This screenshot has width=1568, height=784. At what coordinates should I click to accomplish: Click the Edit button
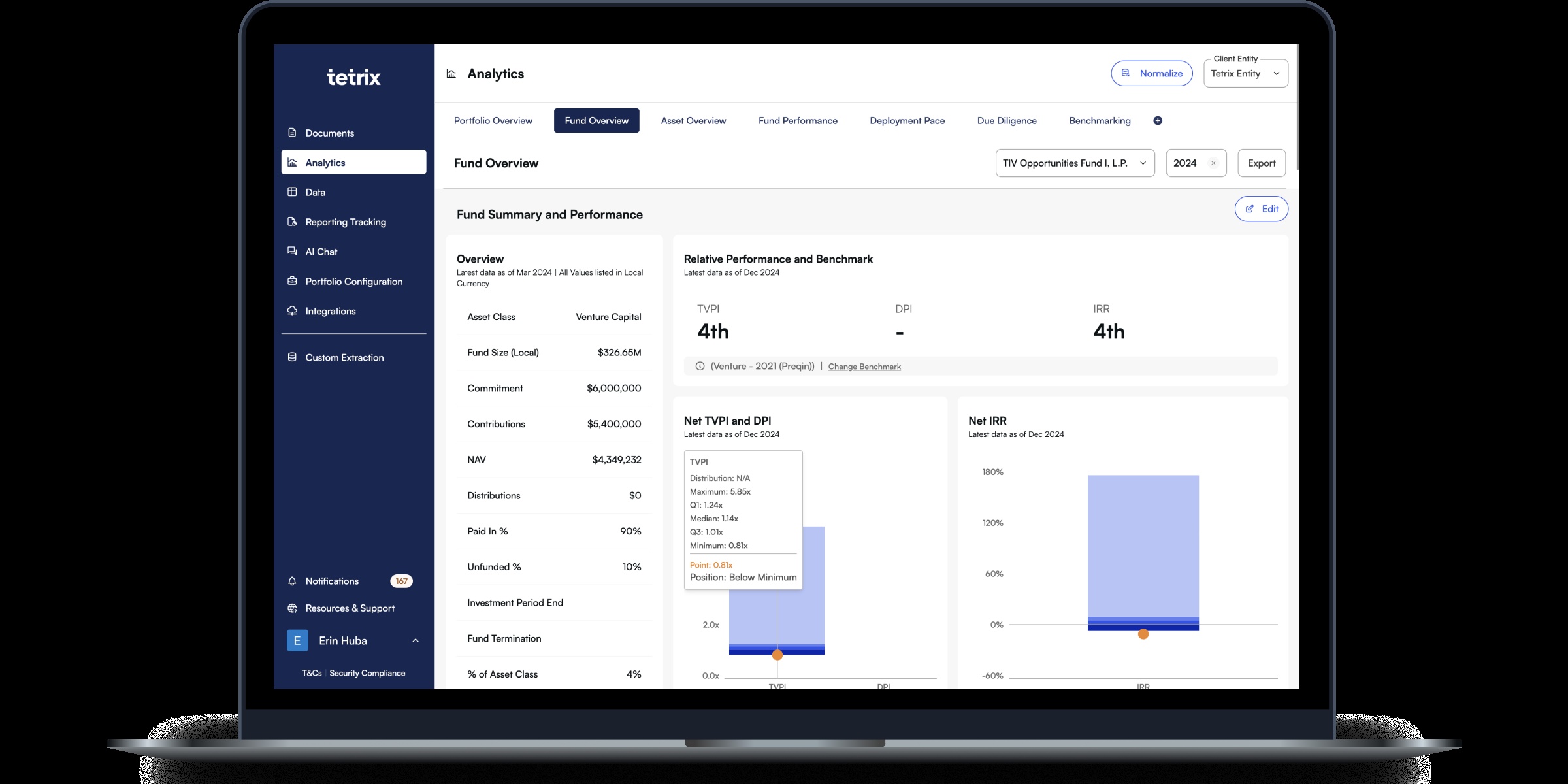[x=1262, y=209]
